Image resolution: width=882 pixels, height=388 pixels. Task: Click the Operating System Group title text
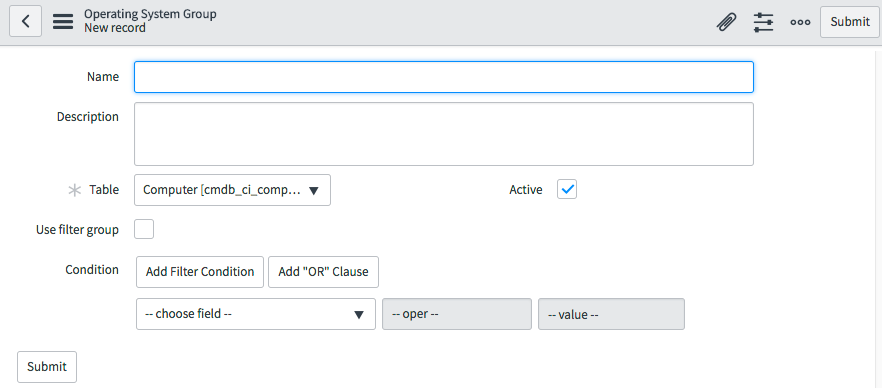click(x=150, y=14)
